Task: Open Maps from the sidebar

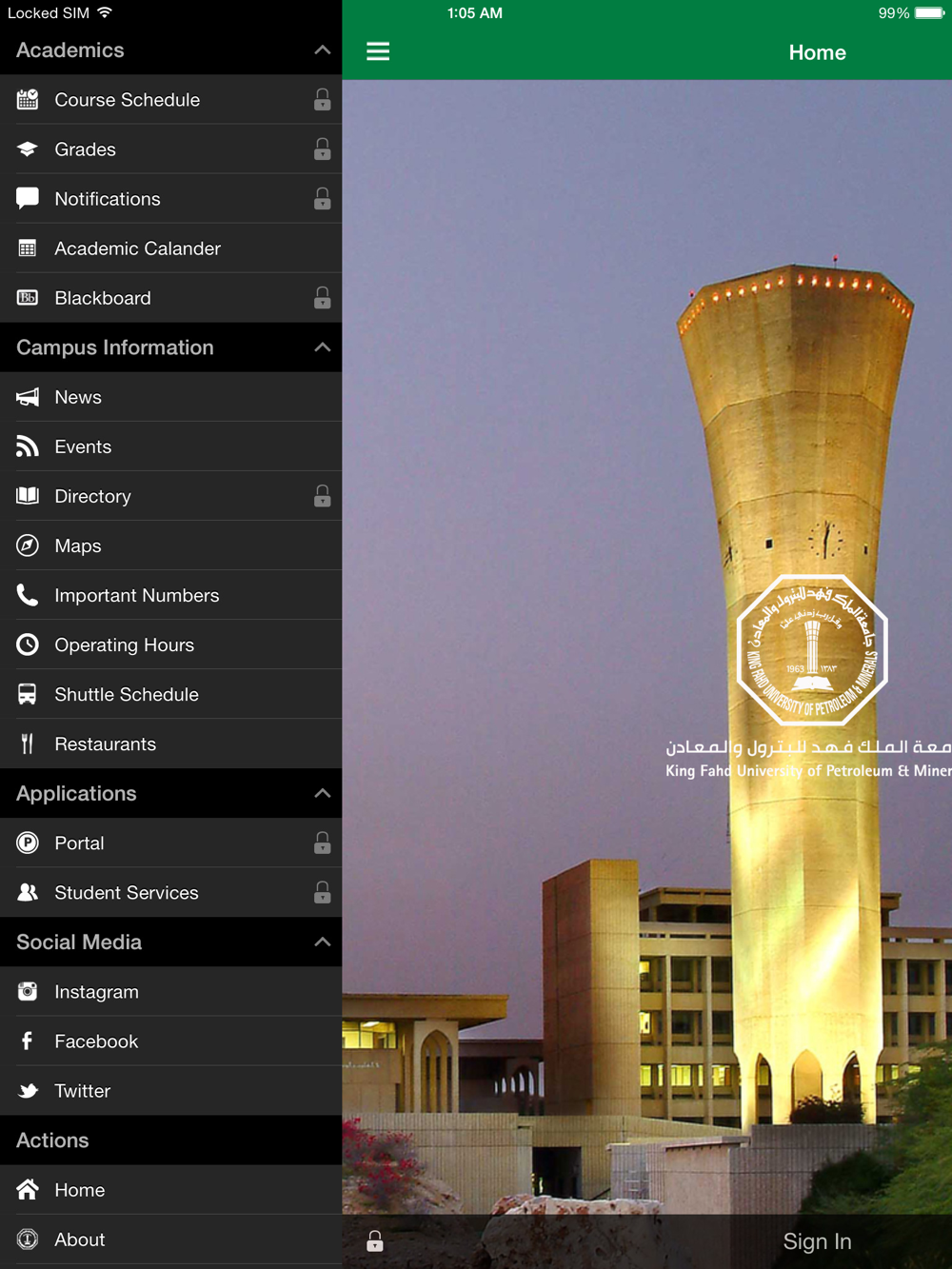Action: click(x=171, y=545)
